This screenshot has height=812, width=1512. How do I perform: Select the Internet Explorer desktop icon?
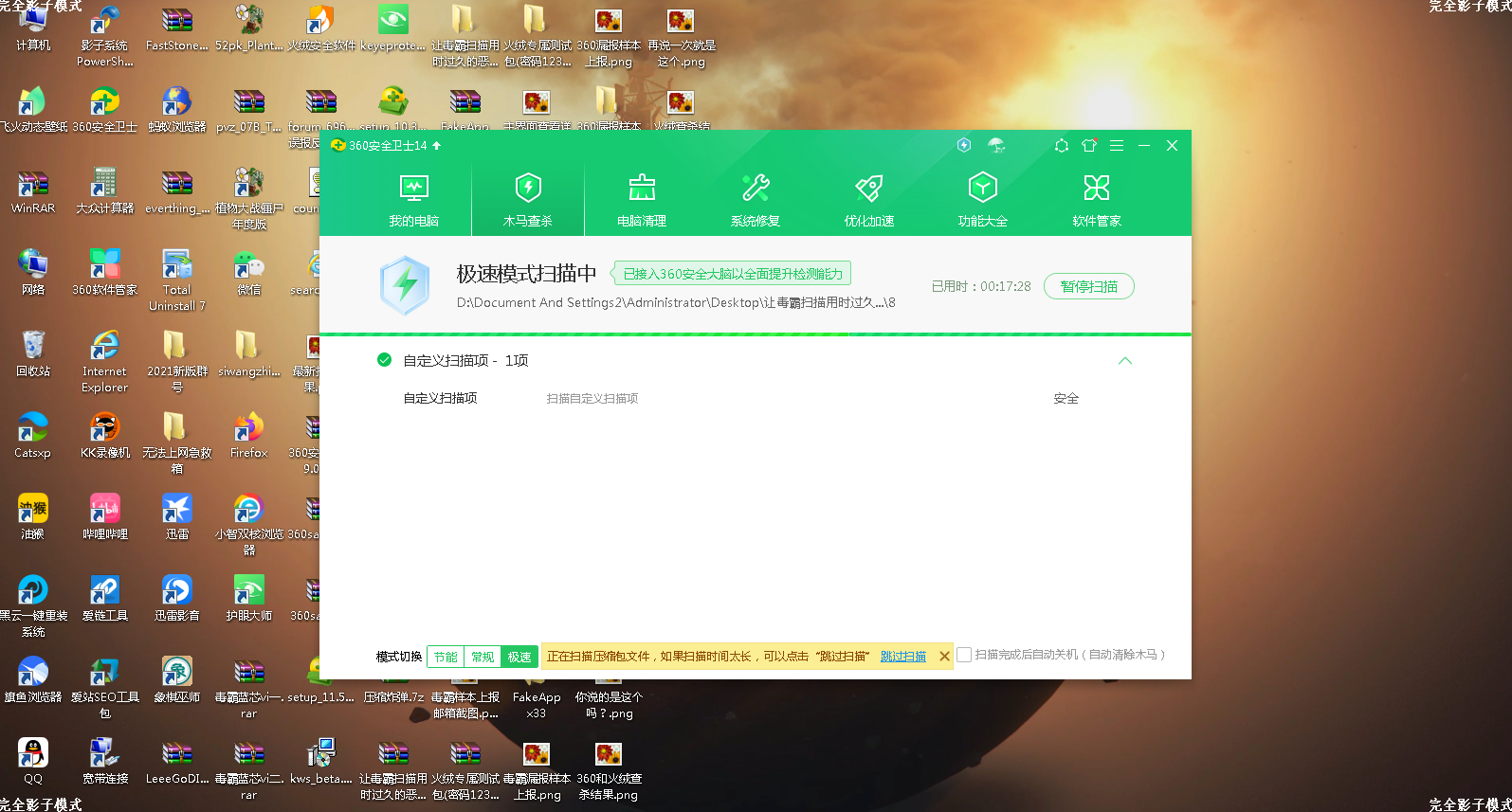(104, 362)
